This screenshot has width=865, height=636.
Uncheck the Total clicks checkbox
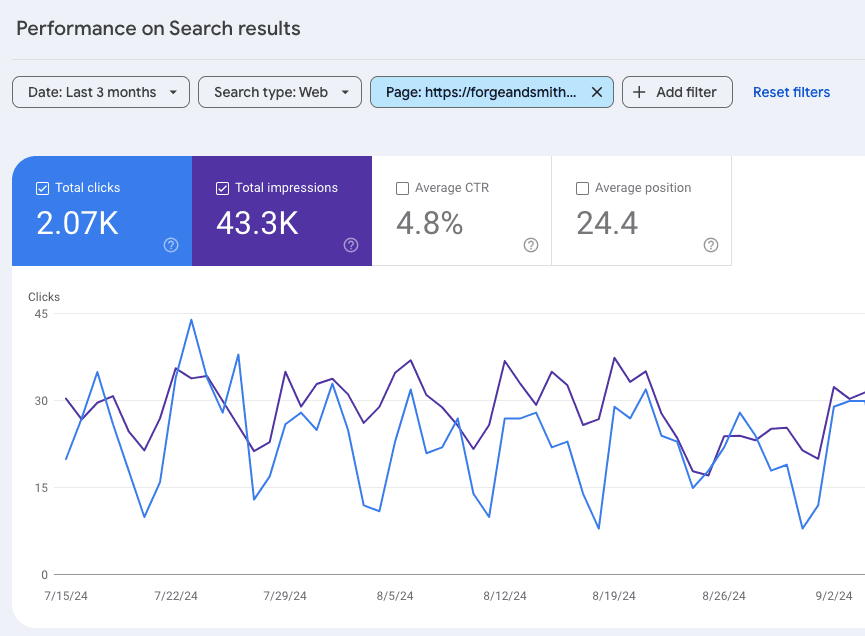42,188
